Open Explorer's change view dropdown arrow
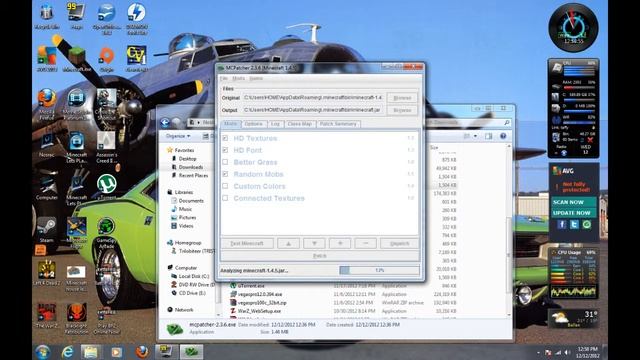 476,136
